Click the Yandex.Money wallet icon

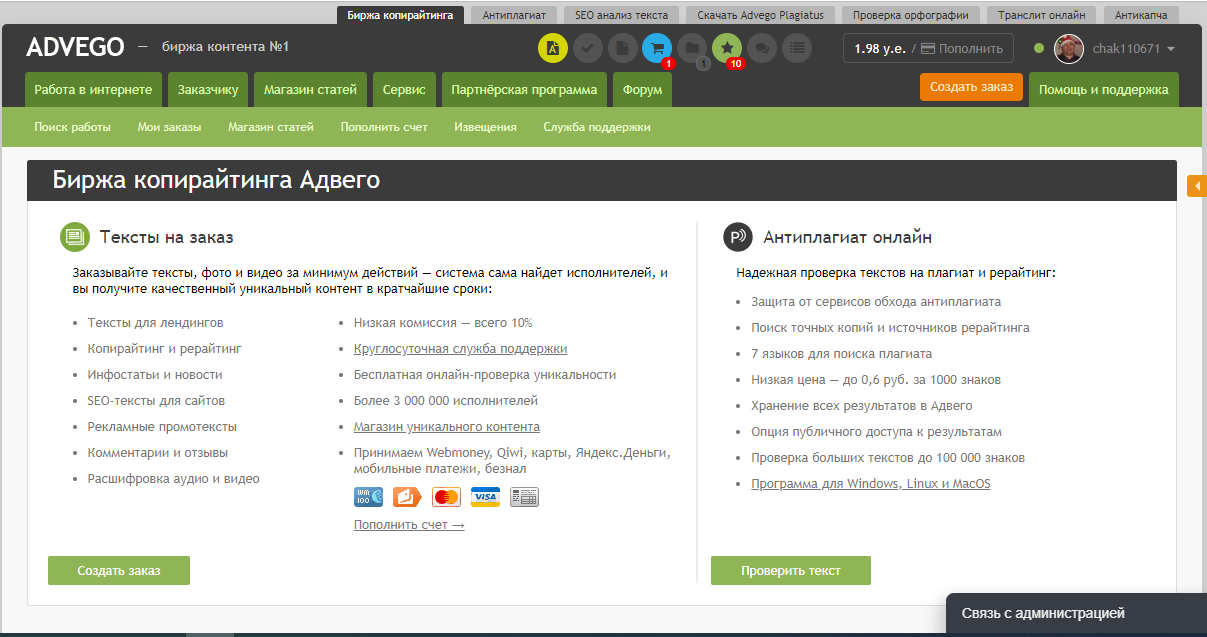(407, 497)
